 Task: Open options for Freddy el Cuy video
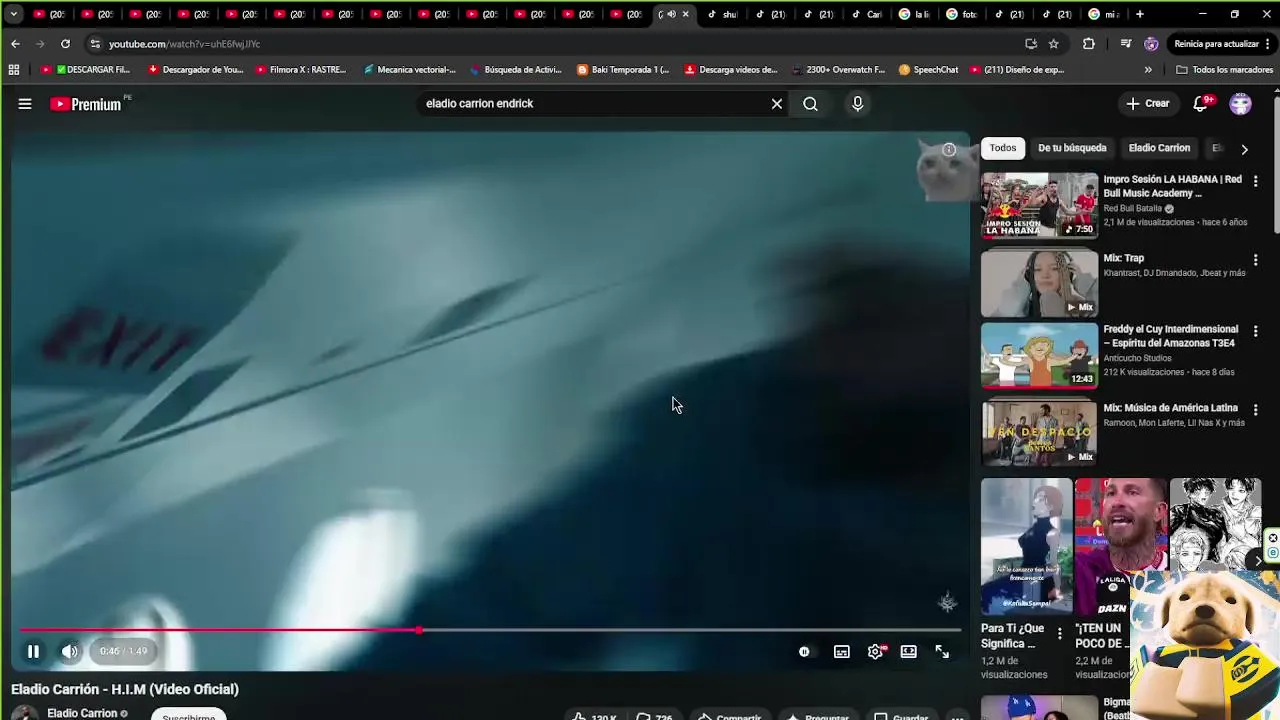point(1255,331)
